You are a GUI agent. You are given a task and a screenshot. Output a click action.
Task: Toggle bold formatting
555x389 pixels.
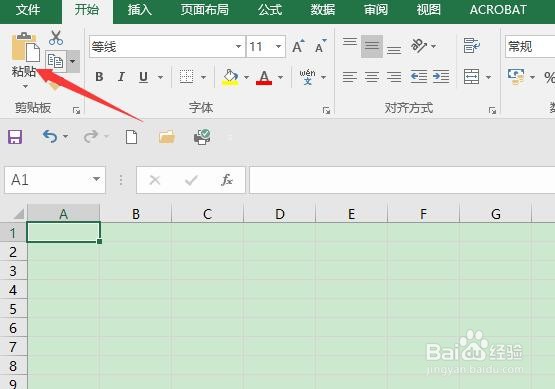click(x=99, y=77)
